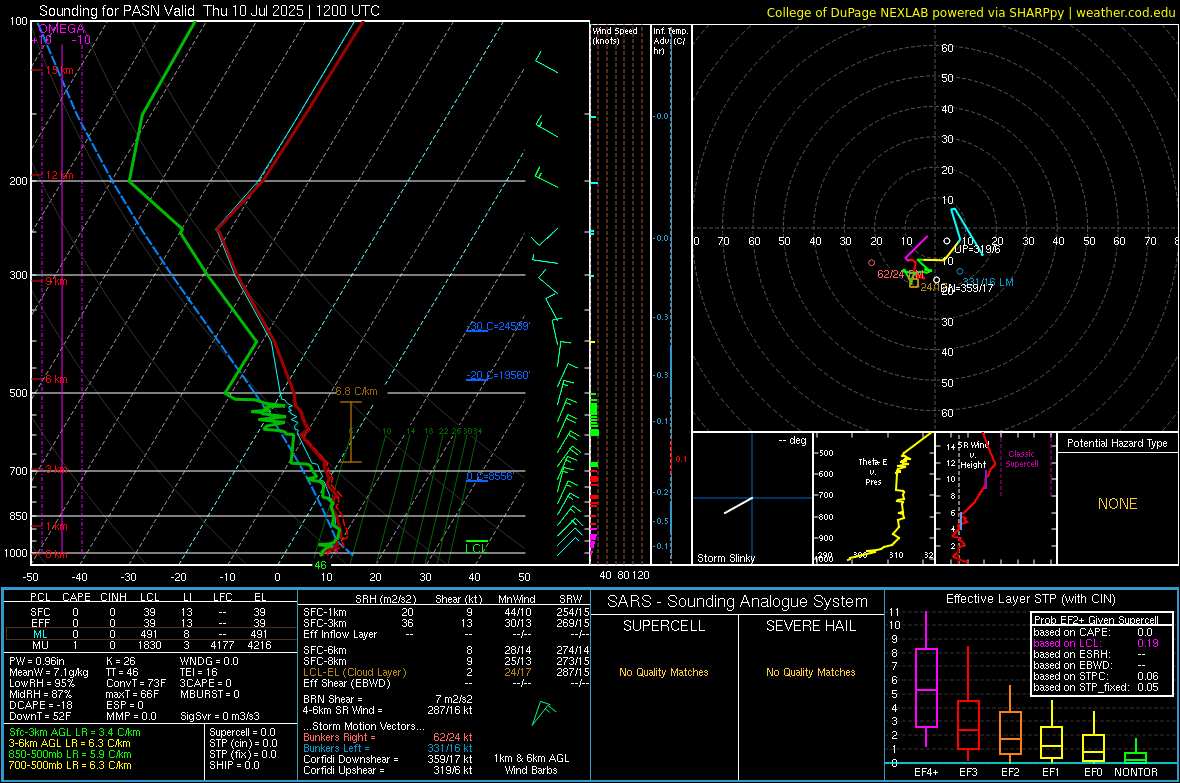The height and width of the screenshot is (783, 1180).
Task: Click the 'SHIP = 0.0' value
Action: click(x=234, y=765)
